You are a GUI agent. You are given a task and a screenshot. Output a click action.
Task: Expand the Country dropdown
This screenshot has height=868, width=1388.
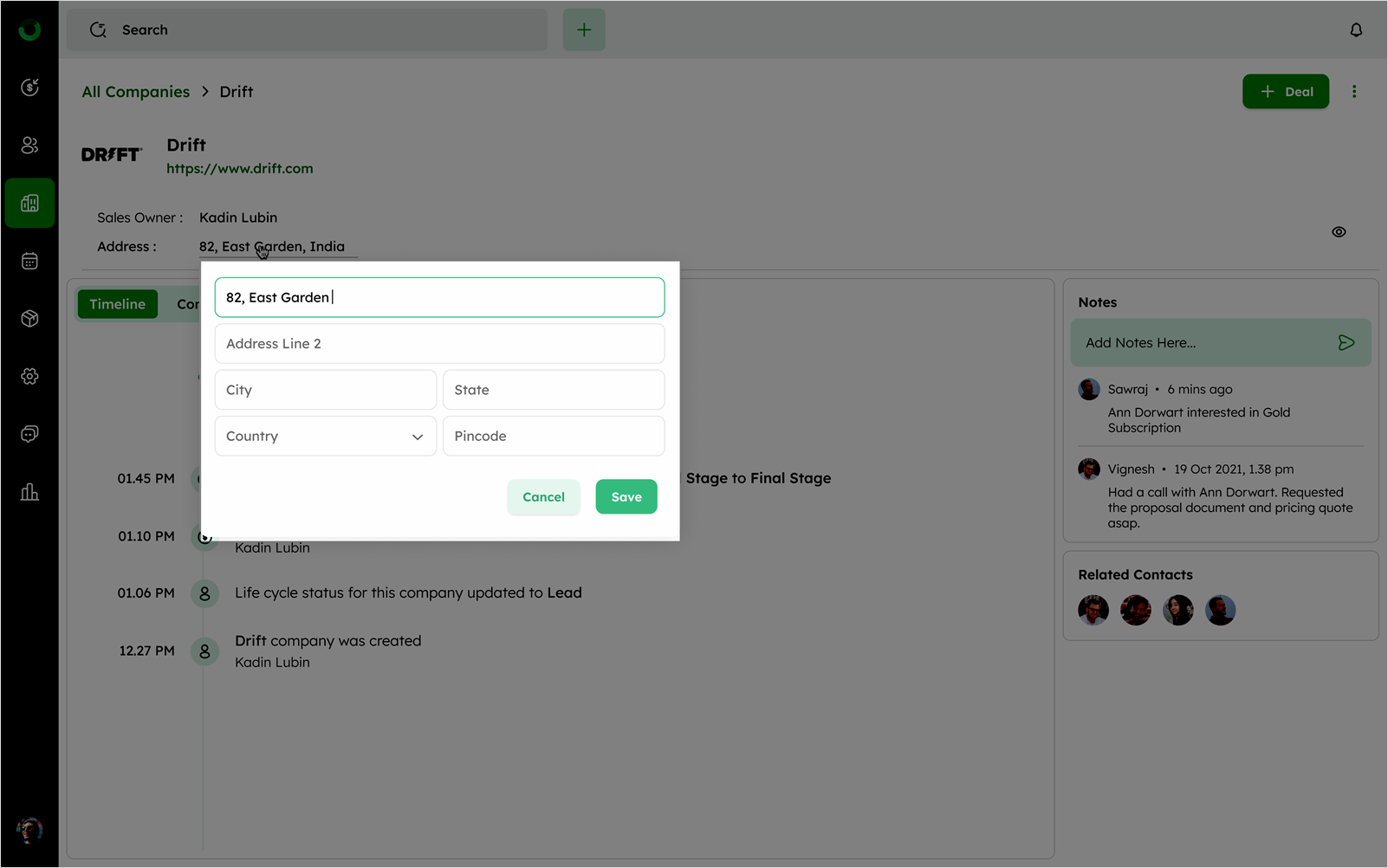(x=326, y=436)
